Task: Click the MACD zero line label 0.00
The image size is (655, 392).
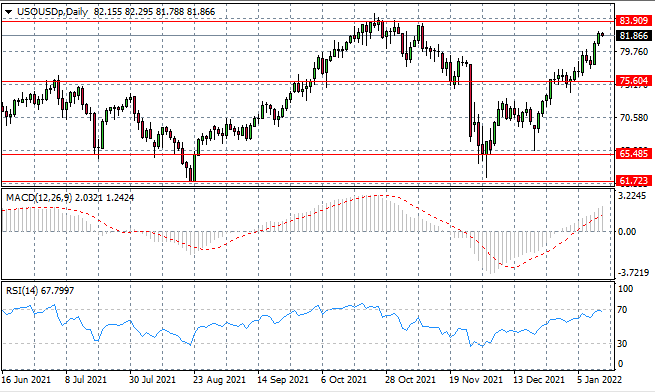Action: click(627, 232)
